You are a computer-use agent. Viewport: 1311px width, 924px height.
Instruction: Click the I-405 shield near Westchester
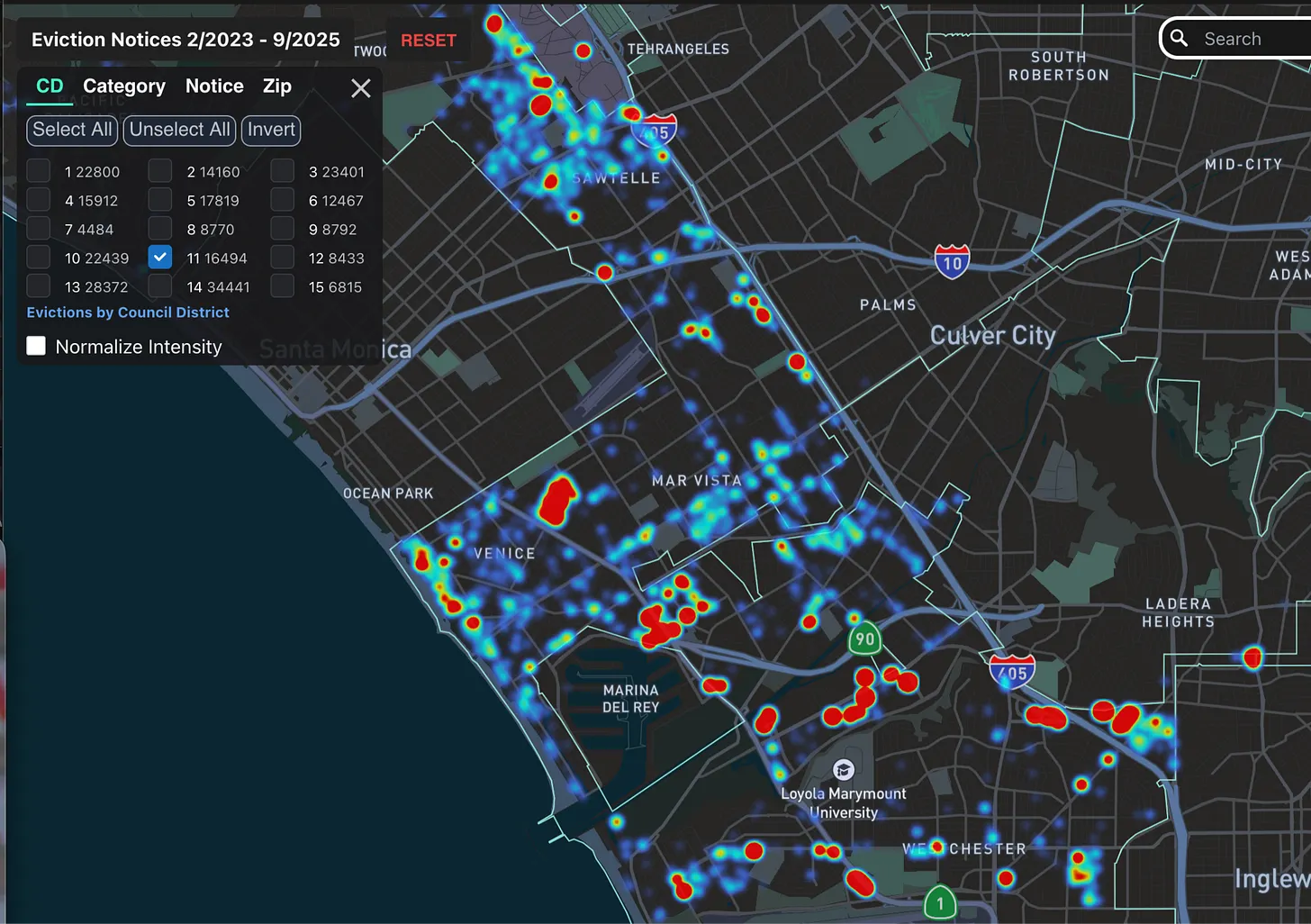coord(1012,672)
